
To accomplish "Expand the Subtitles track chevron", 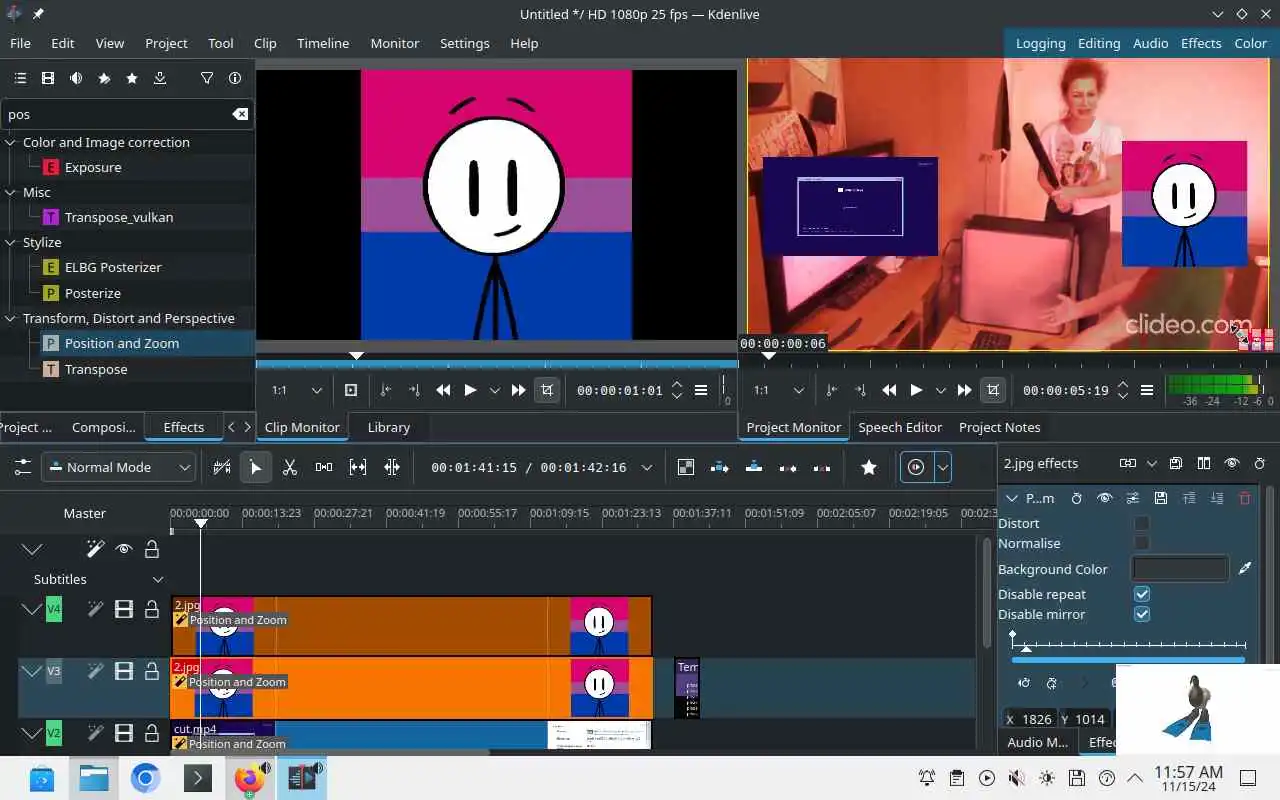I will click(x=157, y=579).
